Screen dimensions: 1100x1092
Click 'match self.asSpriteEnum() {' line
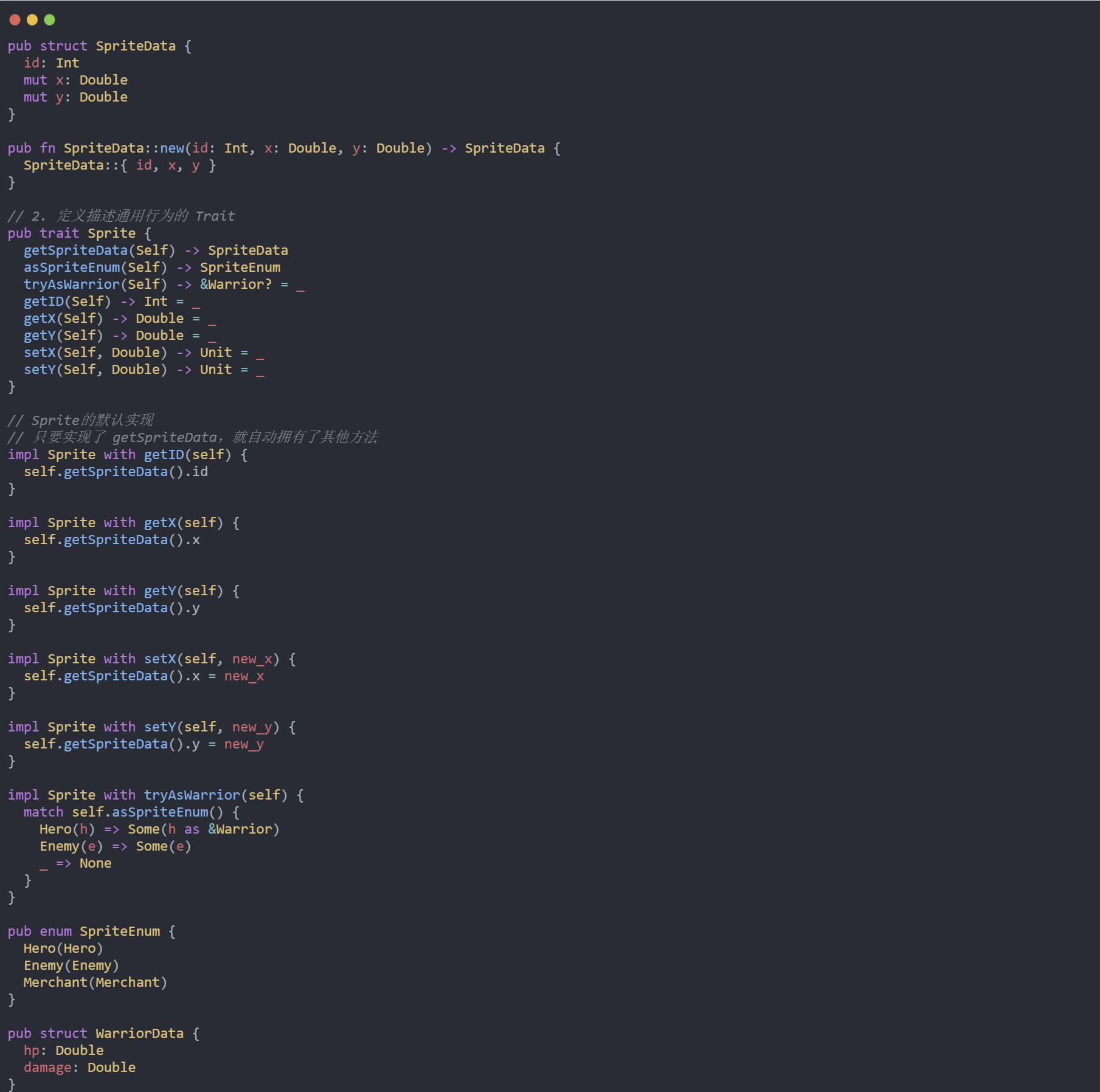132,812
